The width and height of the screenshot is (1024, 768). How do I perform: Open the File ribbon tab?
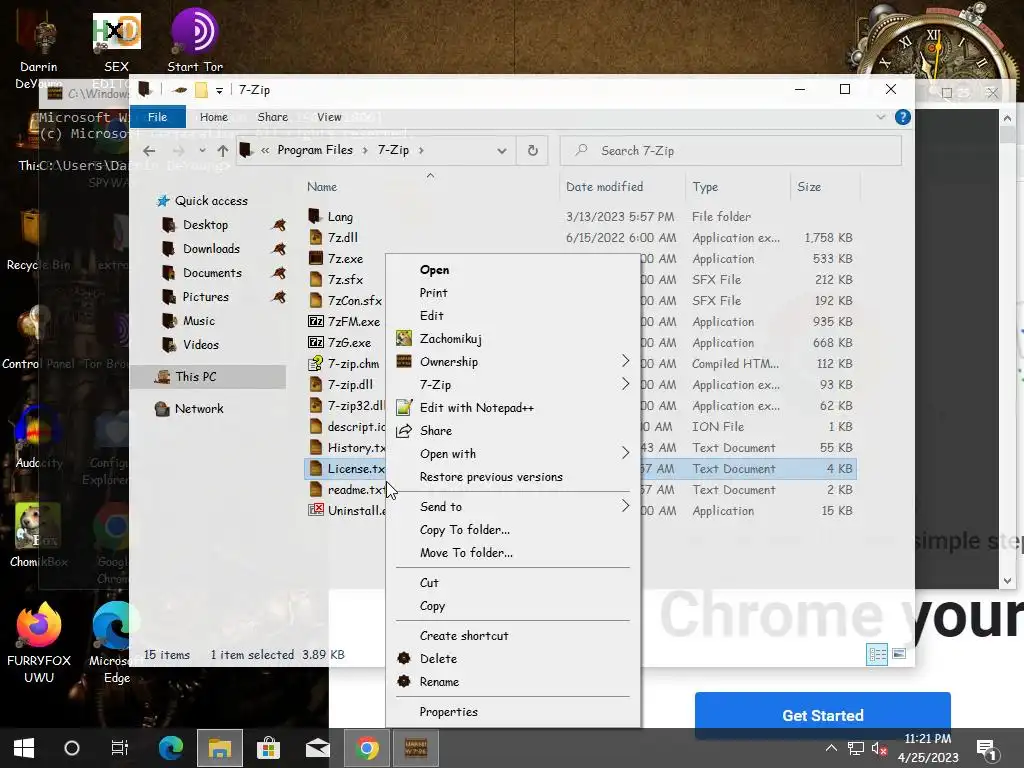pos(157,117)
